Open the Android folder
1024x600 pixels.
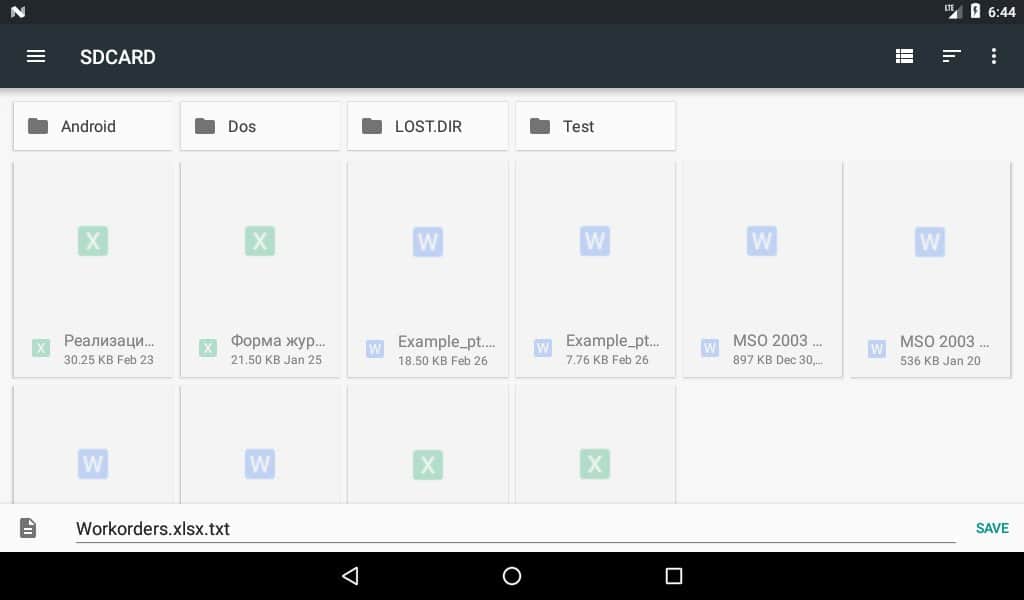92,126
